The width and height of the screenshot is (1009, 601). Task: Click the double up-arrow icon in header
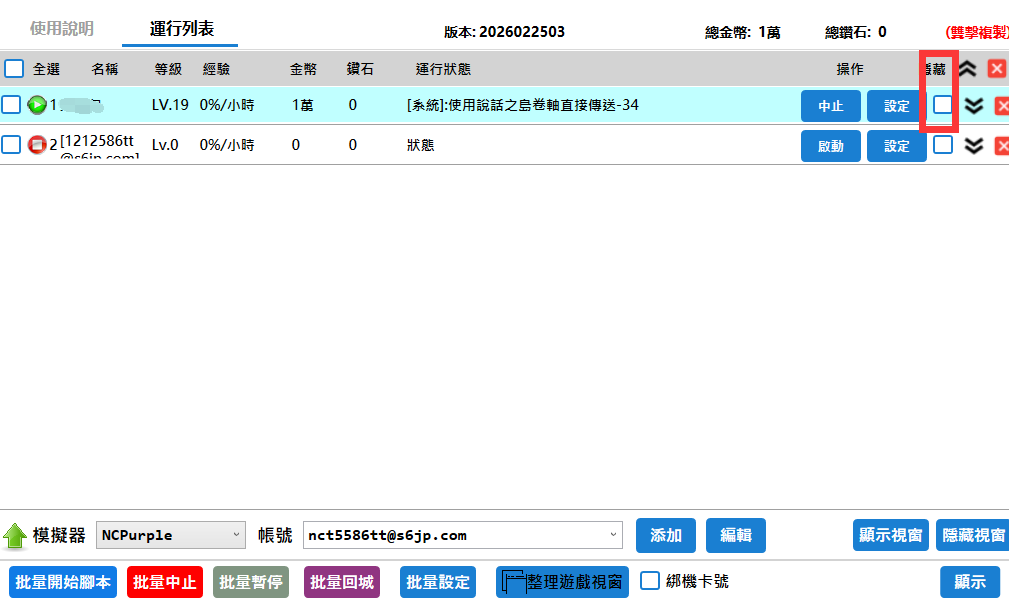pyautogui.click(x=968, y=69)
